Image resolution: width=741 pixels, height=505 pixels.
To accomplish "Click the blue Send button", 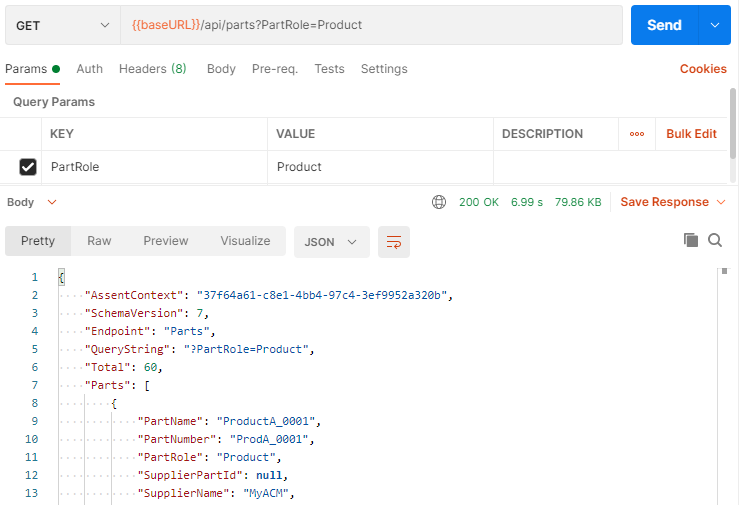I will 664,25.
